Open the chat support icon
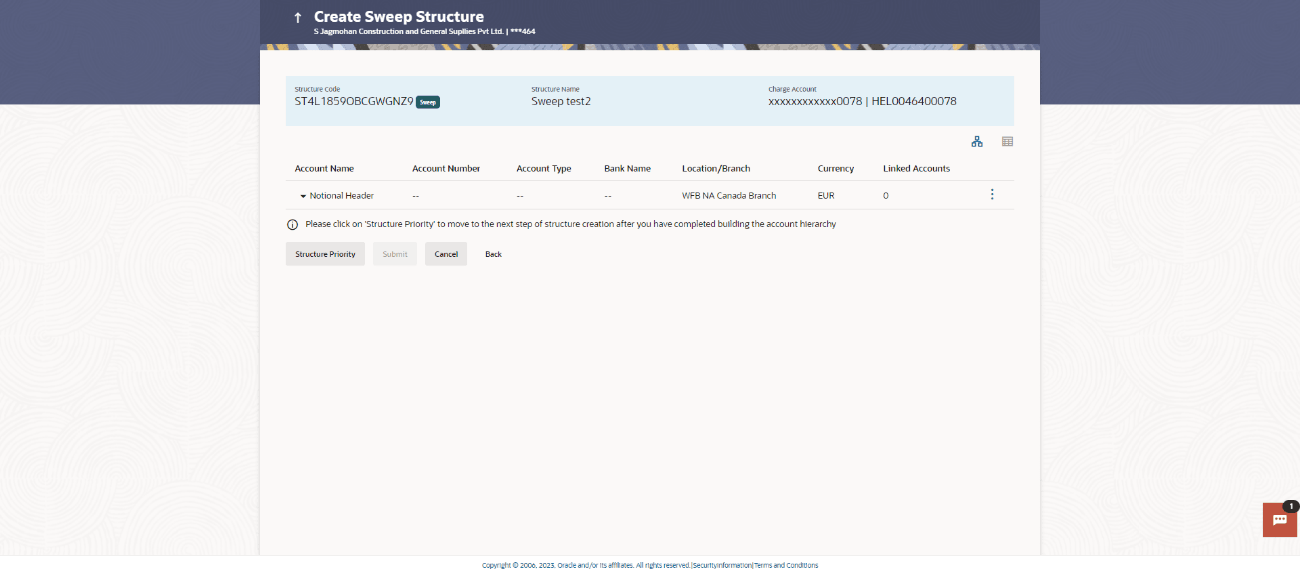This screenshot has height=586, width=1300. 1280,520
